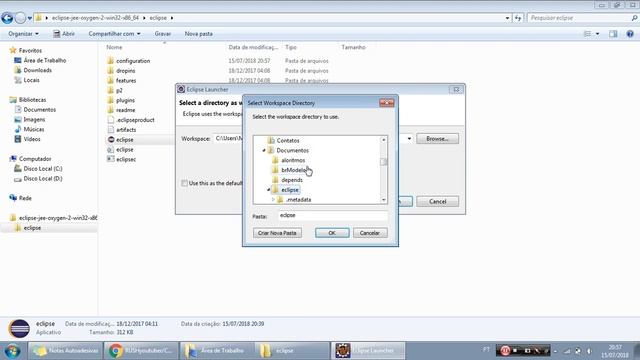
Task: Open the view options dropdown arrow
Action: coord(598,34)
